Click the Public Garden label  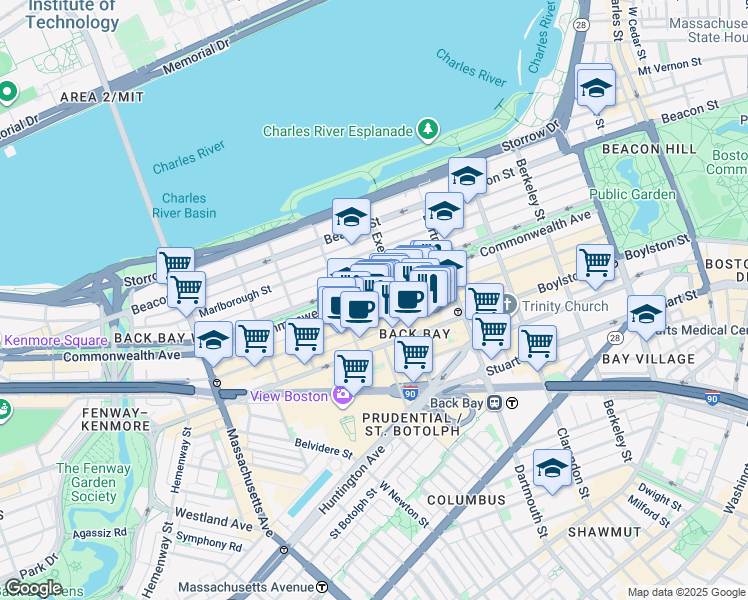tap(633, 194)
